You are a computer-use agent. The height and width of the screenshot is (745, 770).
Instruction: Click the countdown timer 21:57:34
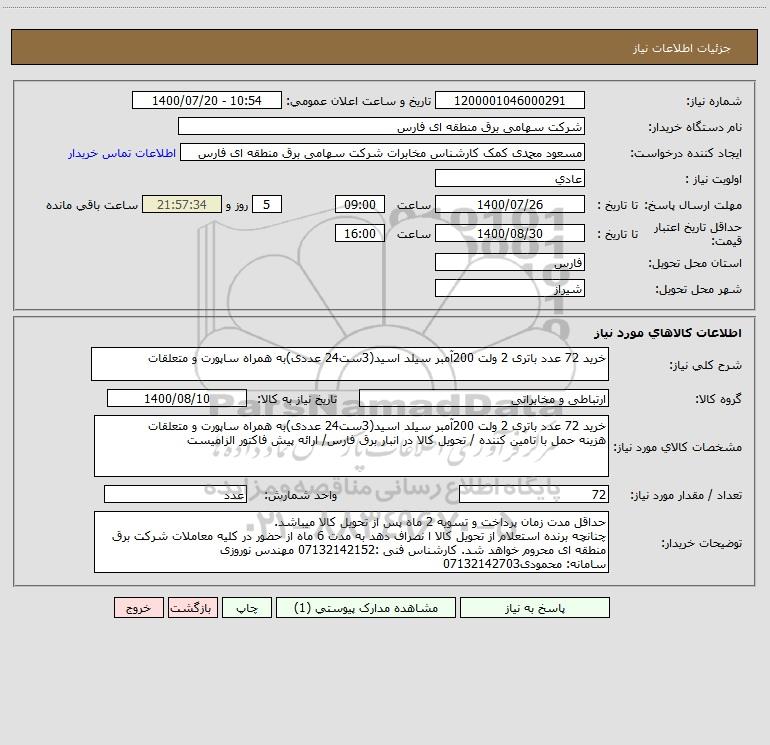[x=182, y=204]
